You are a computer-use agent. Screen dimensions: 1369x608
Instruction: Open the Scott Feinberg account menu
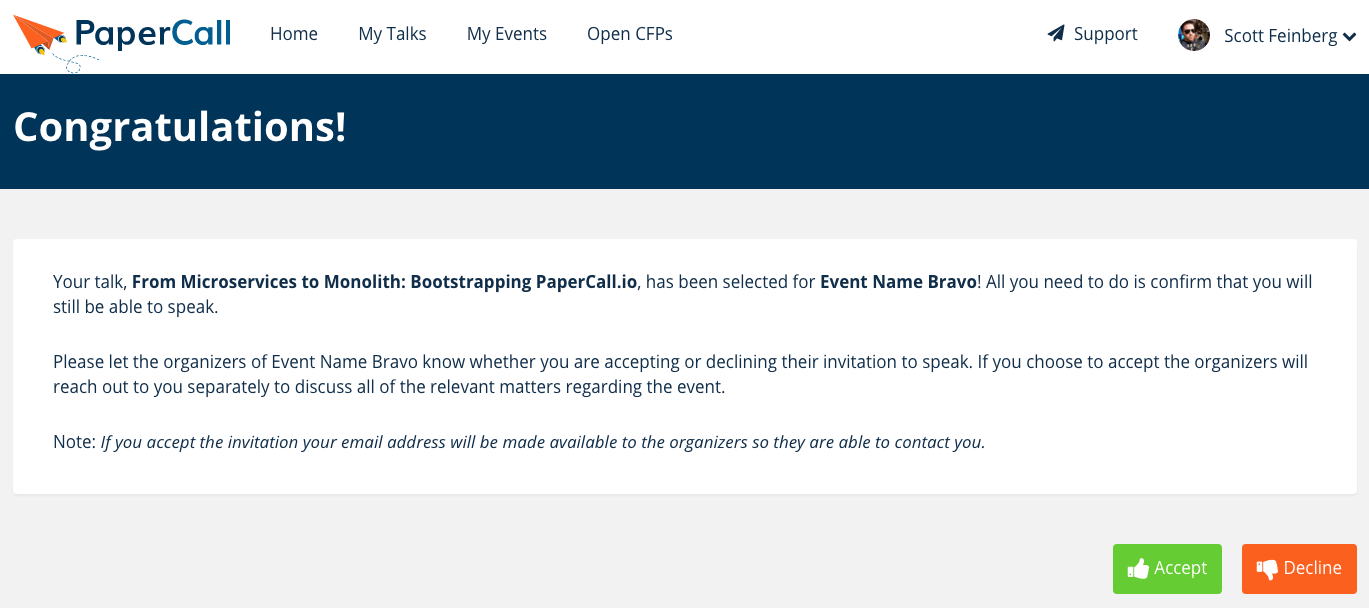(1280, 36)
